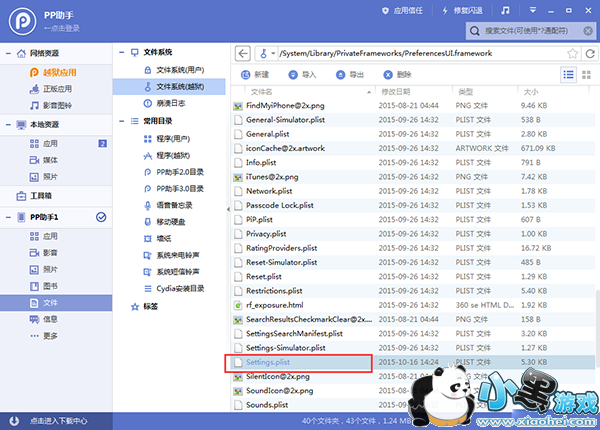Collapse 常用目录 tree node

(x=122, y=121)
